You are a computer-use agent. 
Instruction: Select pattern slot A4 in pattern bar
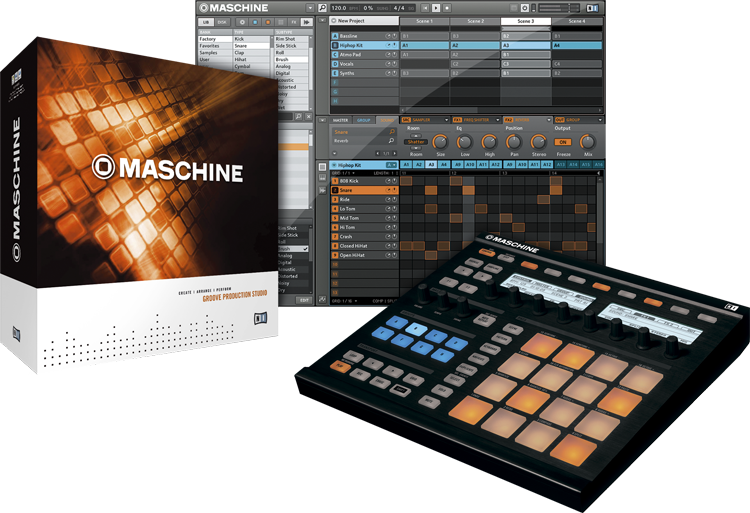(x=443, y=164)
